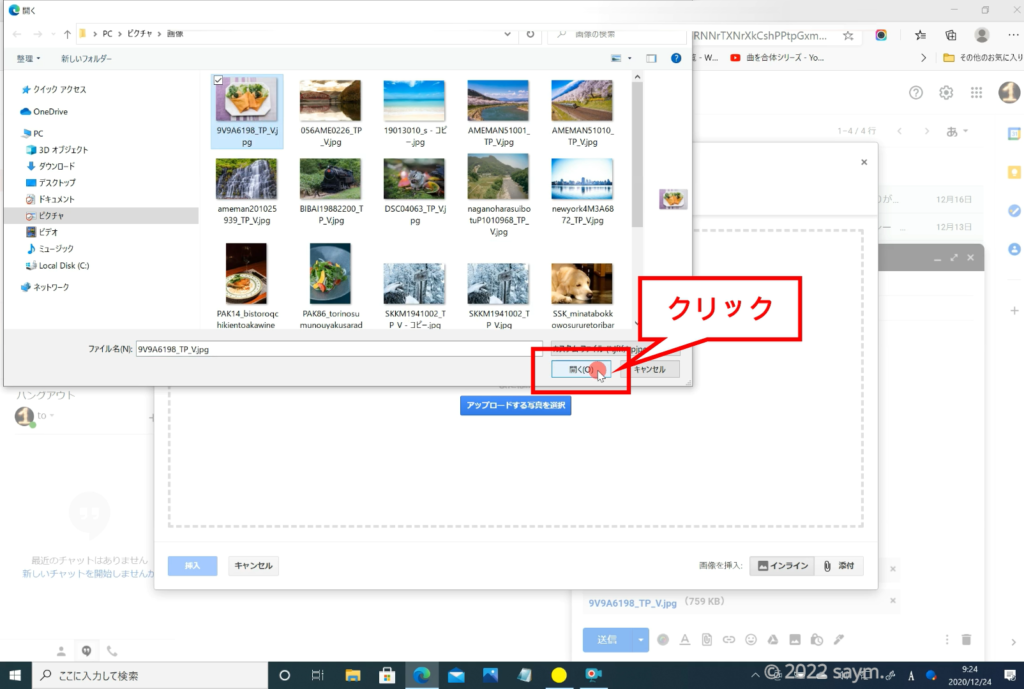Toggle checkbox on 9V9A6198_TP_V.jpg thumbnail
Screen dimensions: 1024x689
(x=219, y=80)
